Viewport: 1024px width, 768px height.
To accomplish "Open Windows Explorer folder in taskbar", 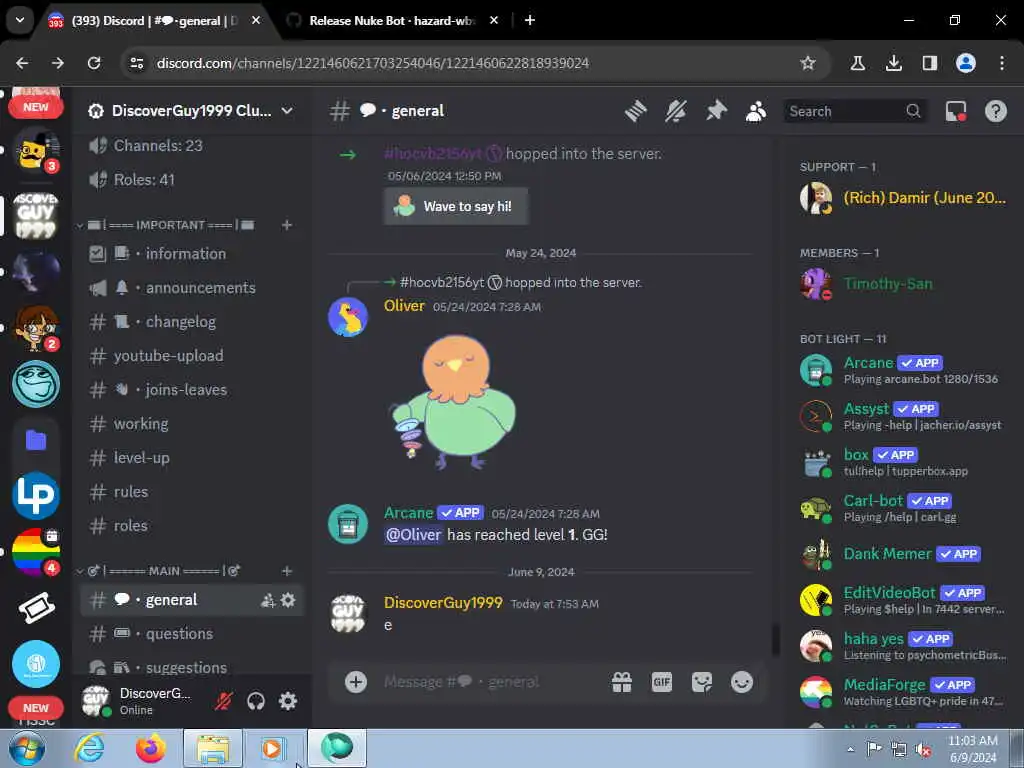I will (213, 749).
